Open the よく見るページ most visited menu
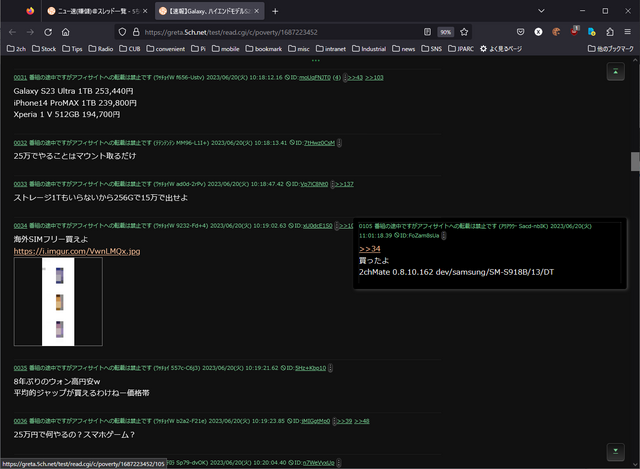This screenshot has height=469, width=640. point(501,49)
